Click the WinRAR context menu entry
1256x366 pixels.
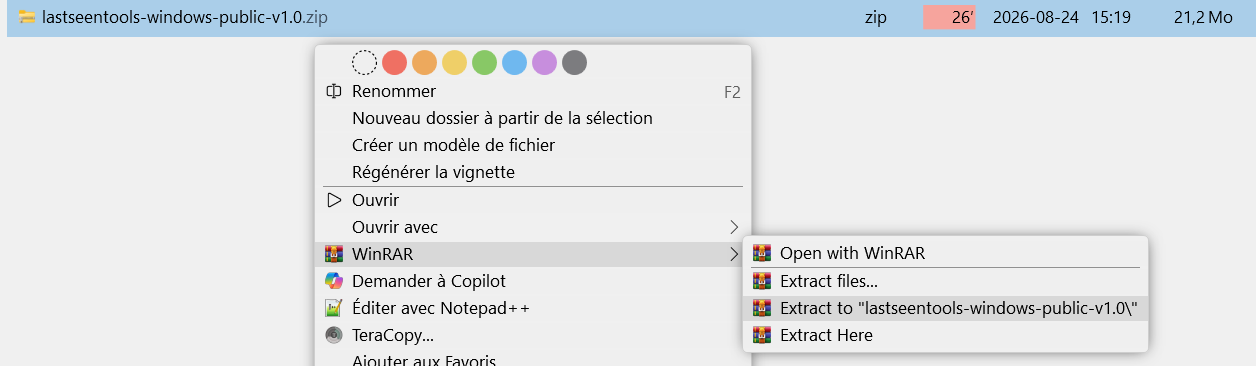tap(532, 254)
